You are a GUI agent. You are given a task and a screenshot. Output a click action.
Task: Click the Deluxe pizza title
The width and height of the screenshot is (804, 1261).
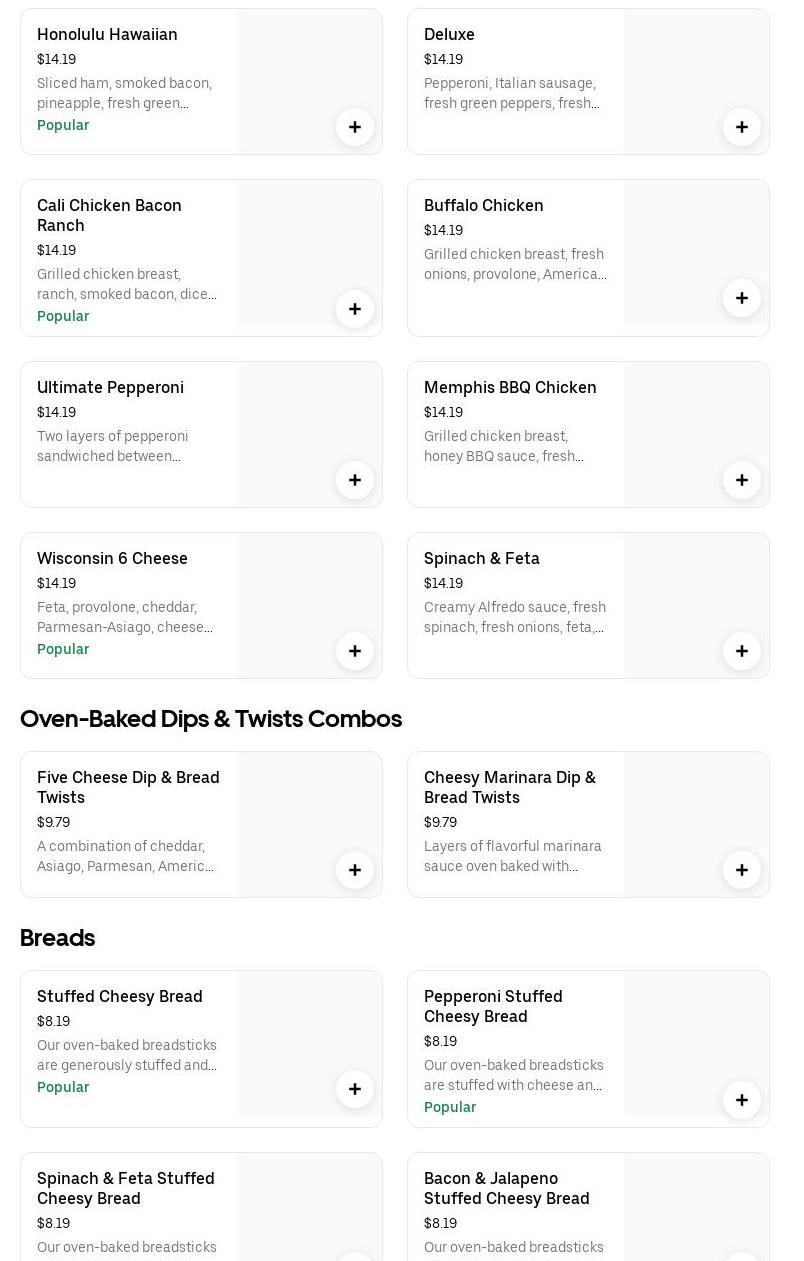[x=449, y=34]
